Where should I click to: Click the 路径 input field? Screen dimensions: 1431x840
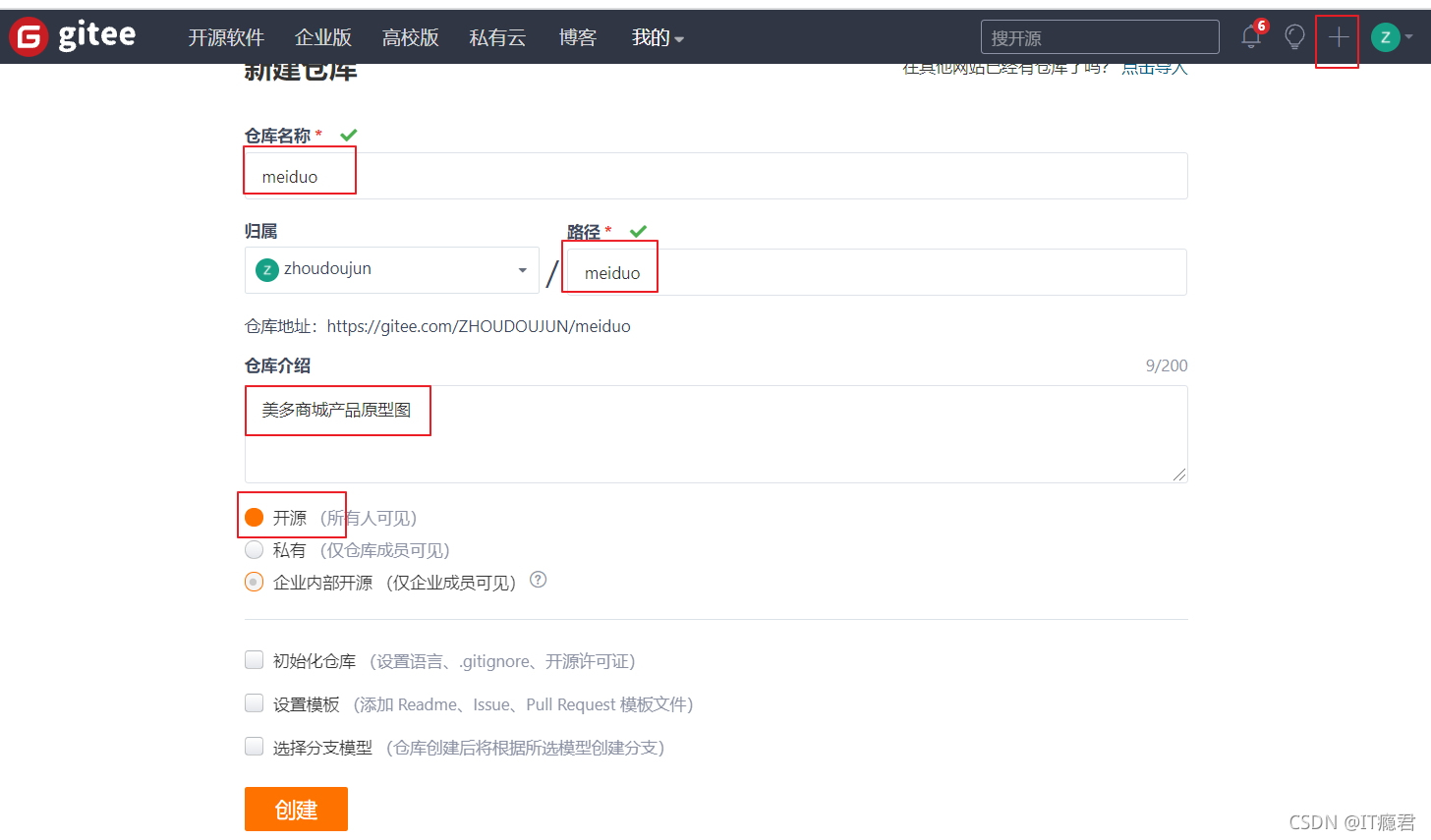click(877, 272)
